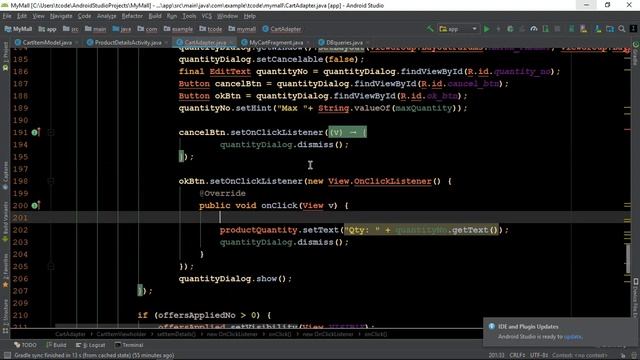Open the Build tool window
This screenshot has height=360, width=640.
tap(56, 345)
